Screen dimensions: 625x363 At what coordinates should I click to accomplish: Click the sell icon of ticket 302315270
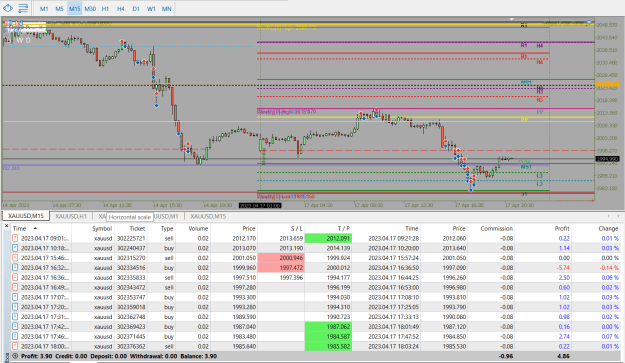pyautogui.click(x=15, y=258)
